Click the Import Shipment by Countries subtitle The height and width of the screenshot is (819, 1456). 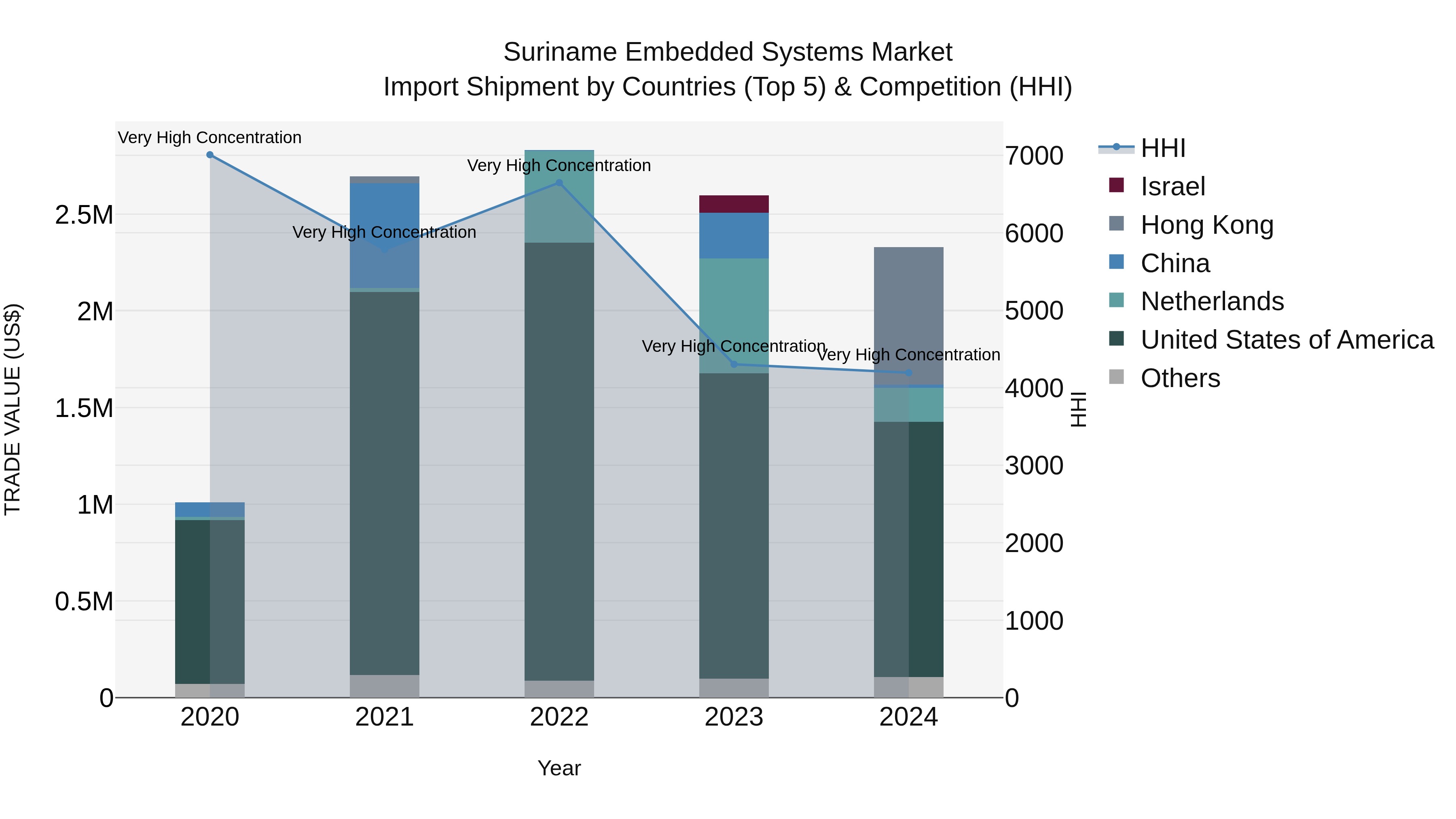coord(728,87)
